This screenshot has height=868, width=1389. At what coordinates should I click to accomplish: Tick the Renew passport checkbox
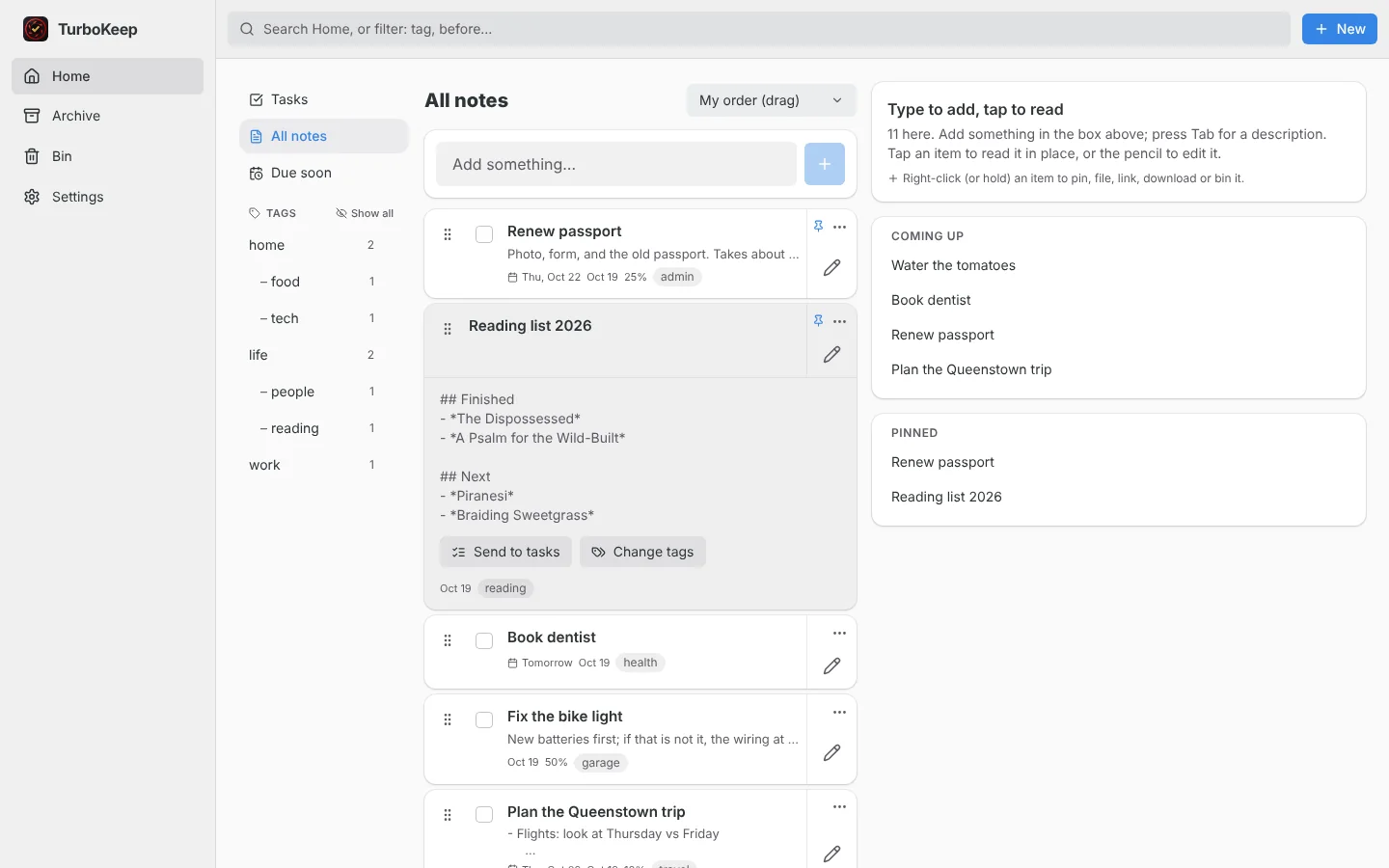point(484,234)
